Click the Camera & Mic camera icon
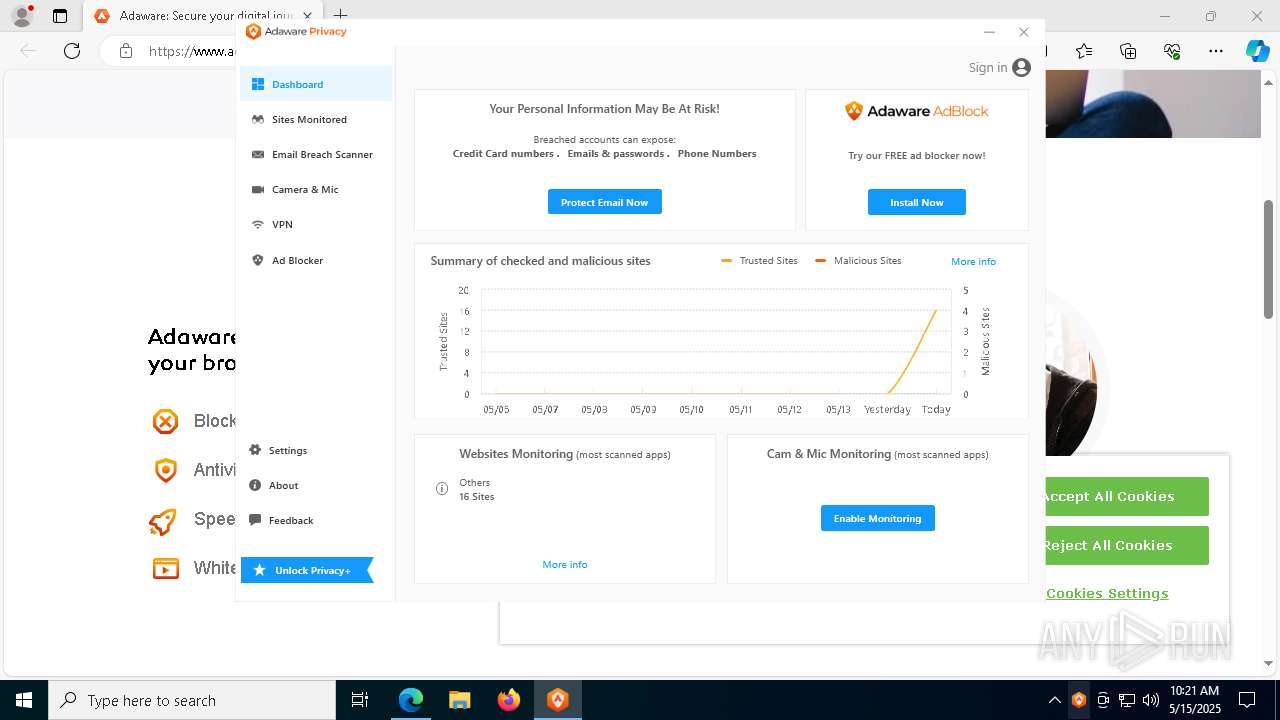Viewport: 1280px width, 720px height. pyautogui.click(x=258, y=189)
